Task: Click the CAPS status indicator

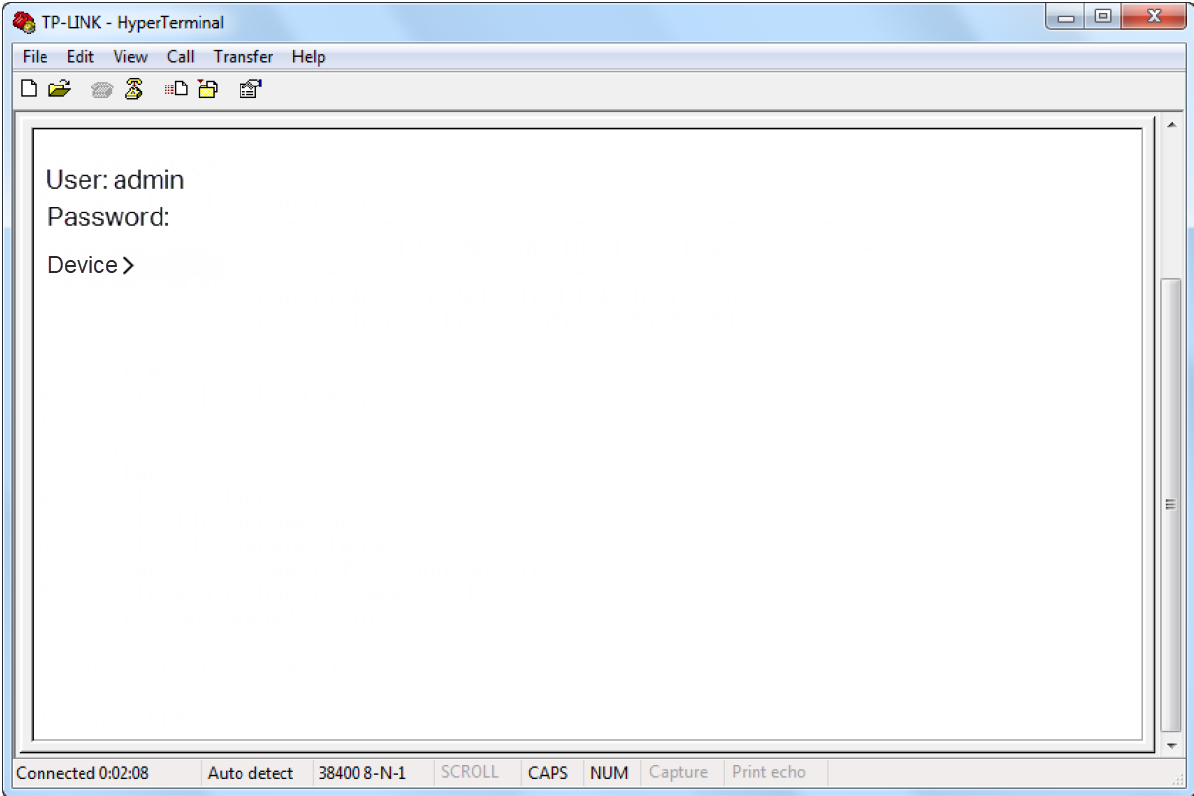Action: (548, 773)
